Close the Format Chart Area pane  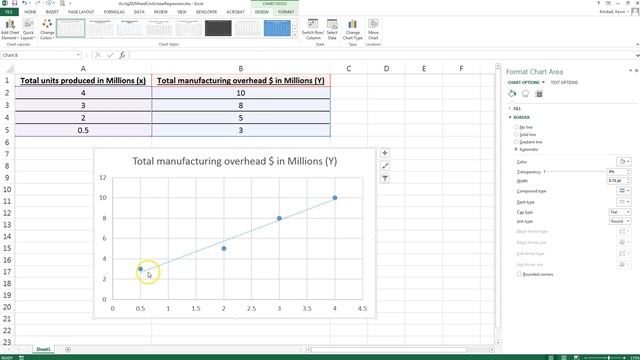pos(636,71)
